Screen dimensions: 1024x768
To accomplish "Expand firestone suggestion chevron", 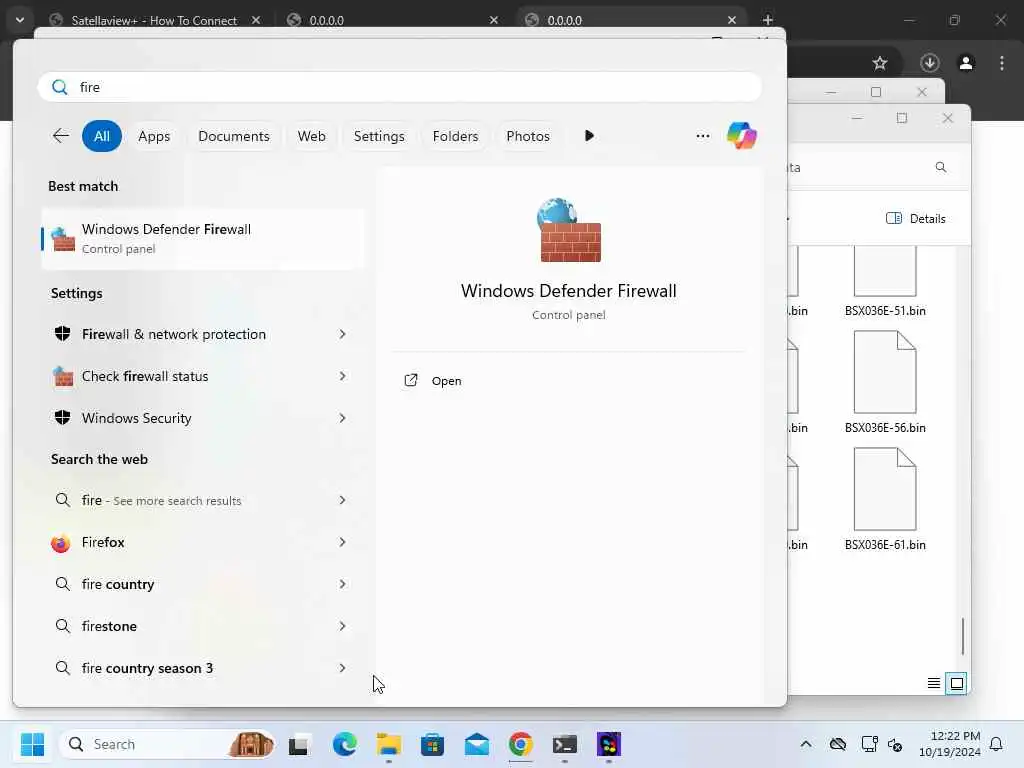I will click(x=342, y=626).
